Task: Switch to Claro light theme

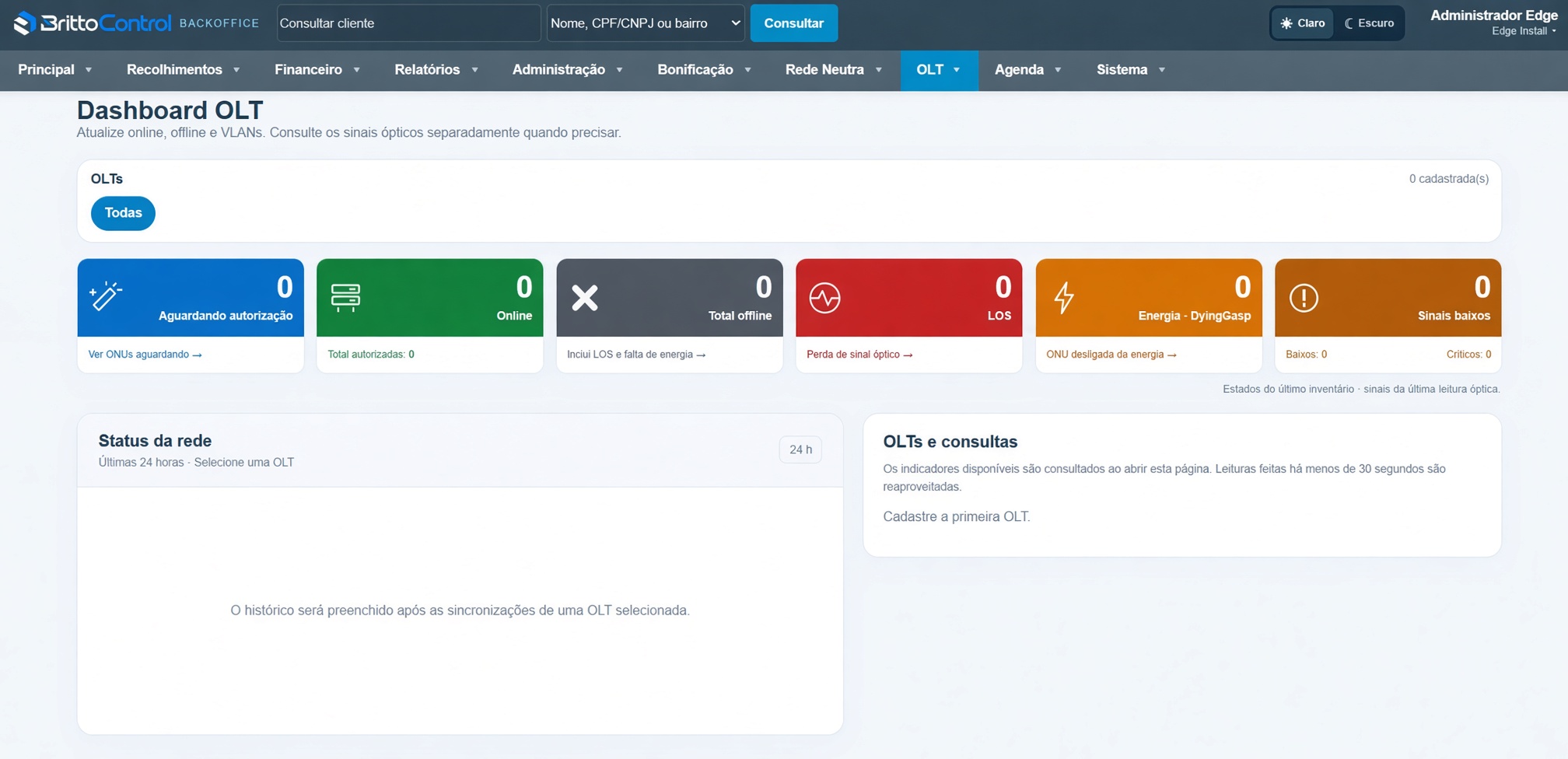Action: click(x=1303, y=23)
